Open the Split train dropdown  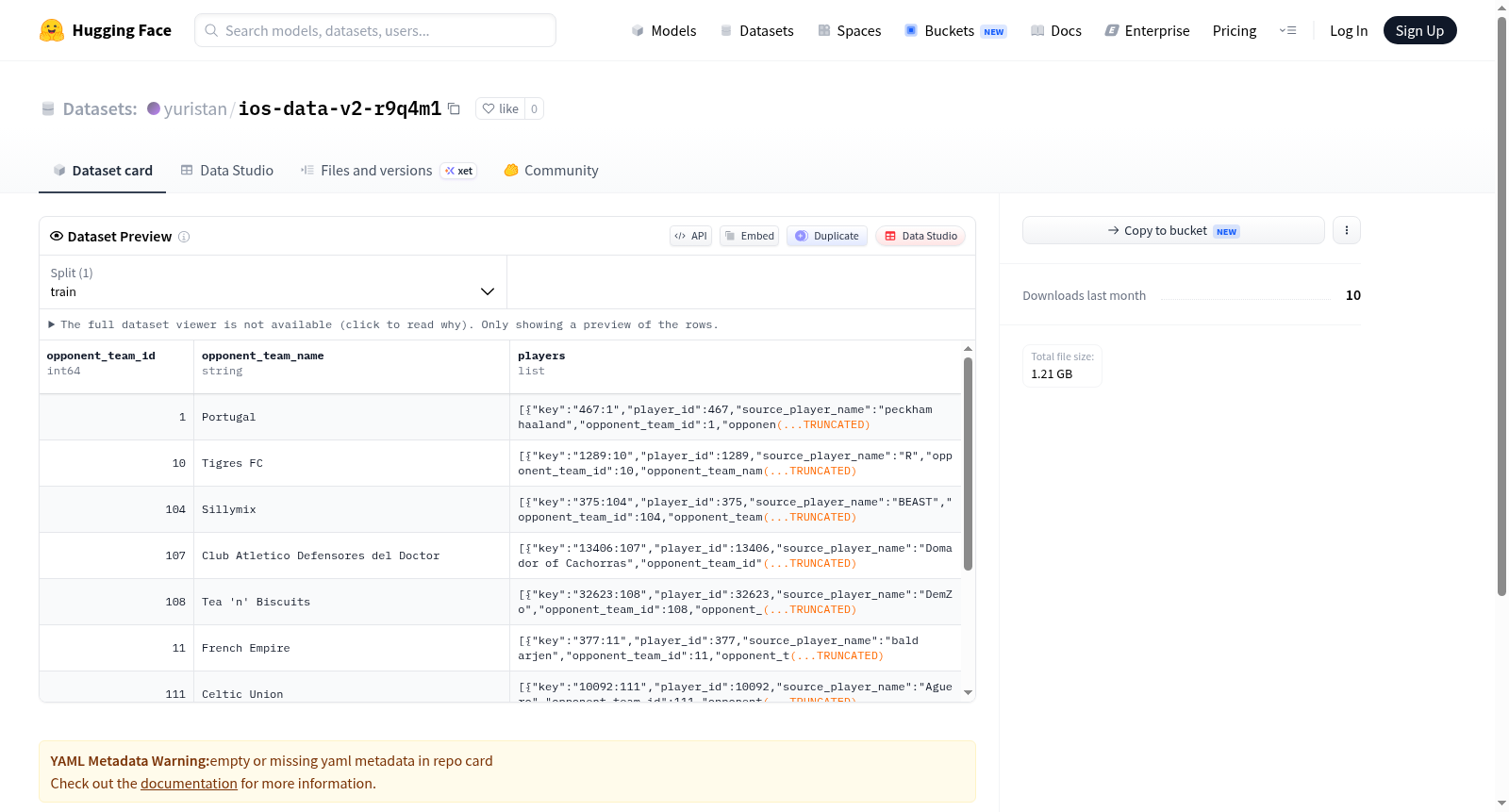(x=273, y=282)
